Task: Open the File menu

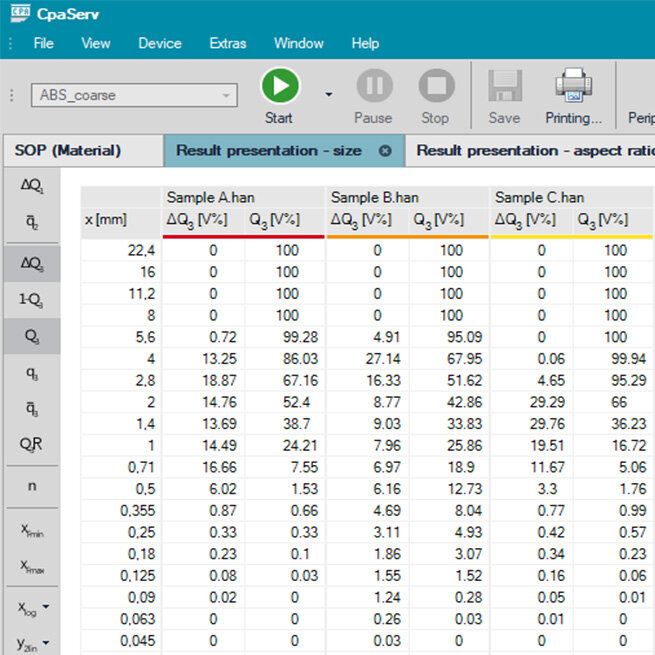Action: (x=43, y=43)
